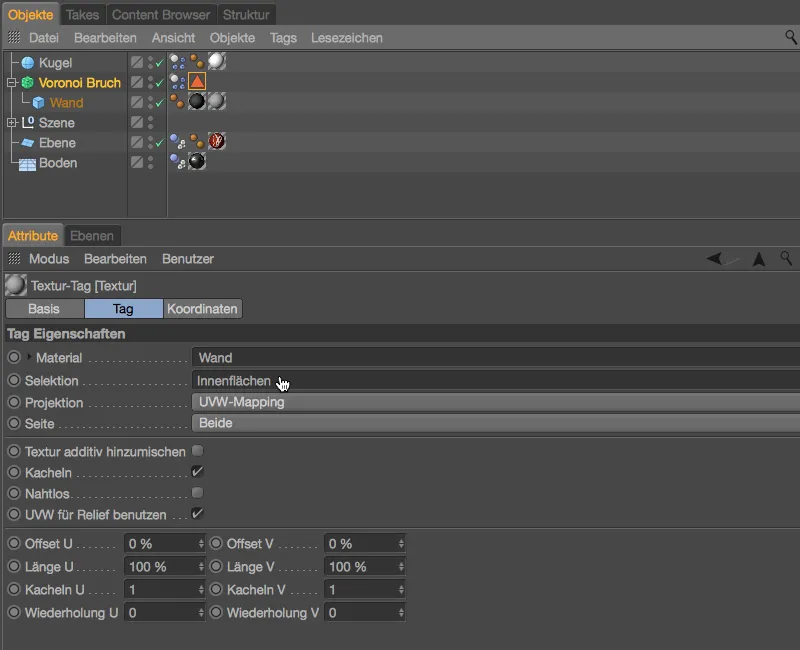Click the white material tag on Kugel

216,62
